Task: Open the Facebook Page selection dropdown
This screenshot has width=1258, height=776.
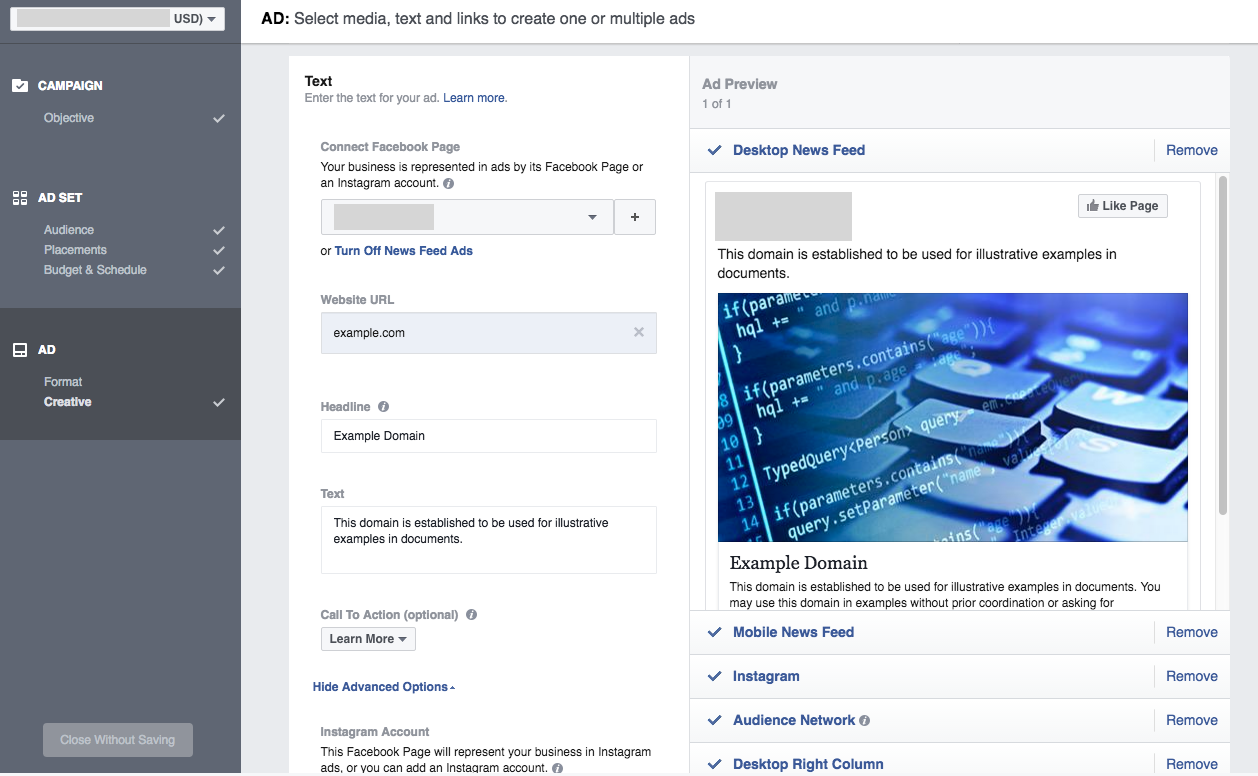Action: (x=592, y=217)
